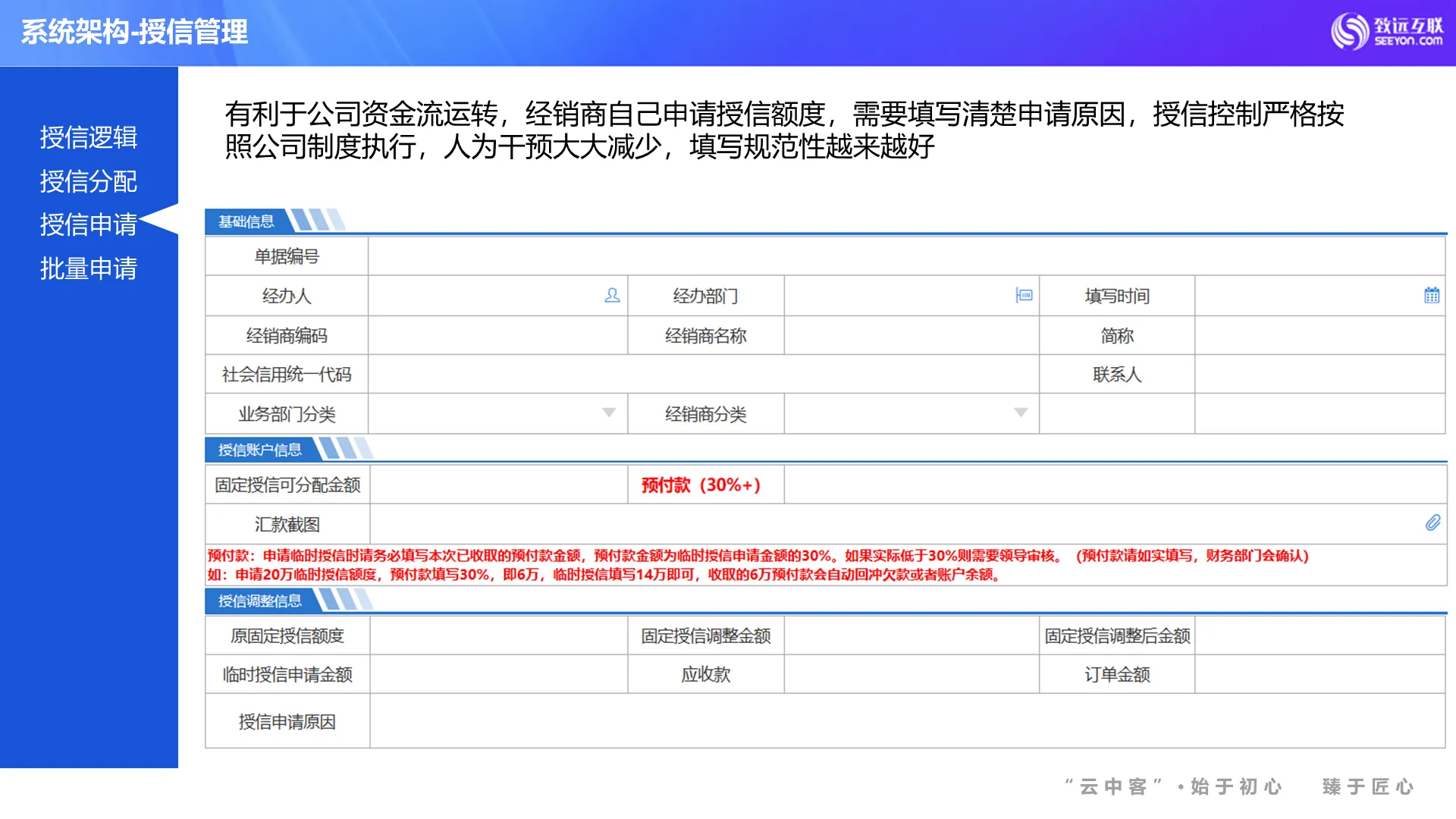Click the 授信调整信息 section header

[x=260, y=601]
